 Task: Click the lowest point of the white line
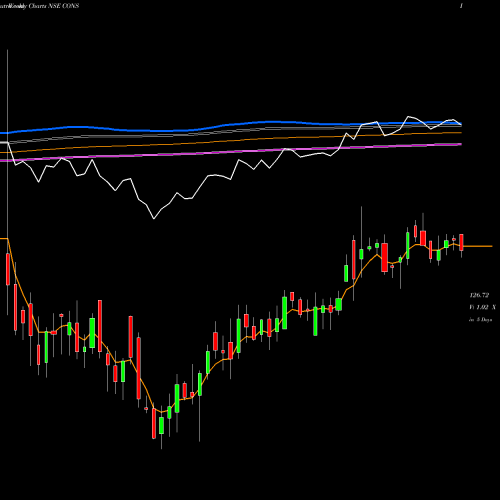click(x=154, y=218)
